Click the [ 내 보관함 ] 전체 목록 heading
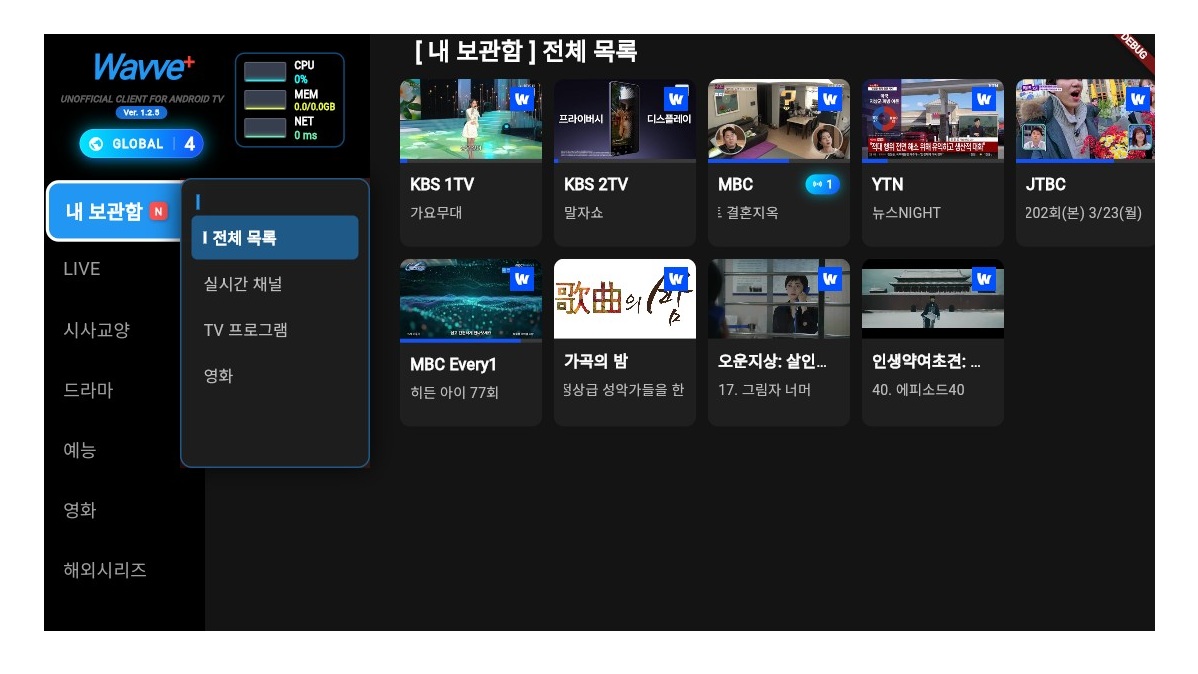Viewport: 1198px width, 674px height. click(x=526, y=50)
